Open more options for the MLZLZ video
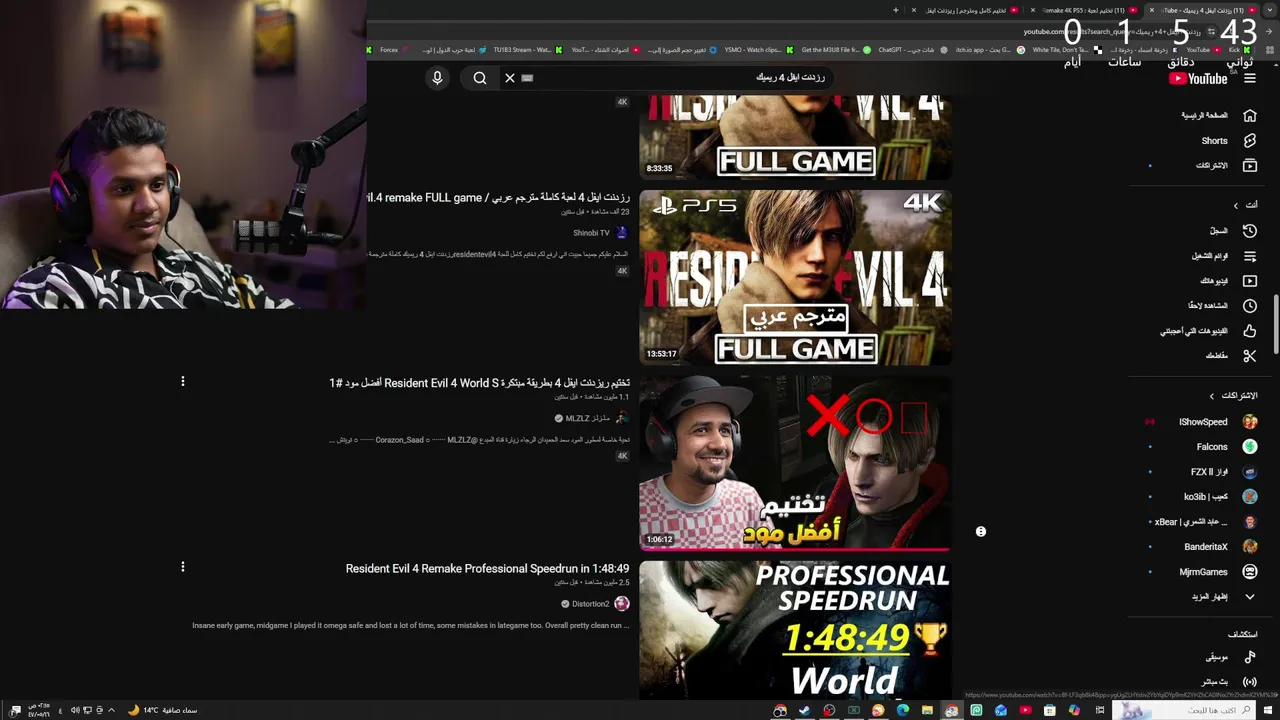This screenshot has width=1280, height=720. [x=183, y=382]
